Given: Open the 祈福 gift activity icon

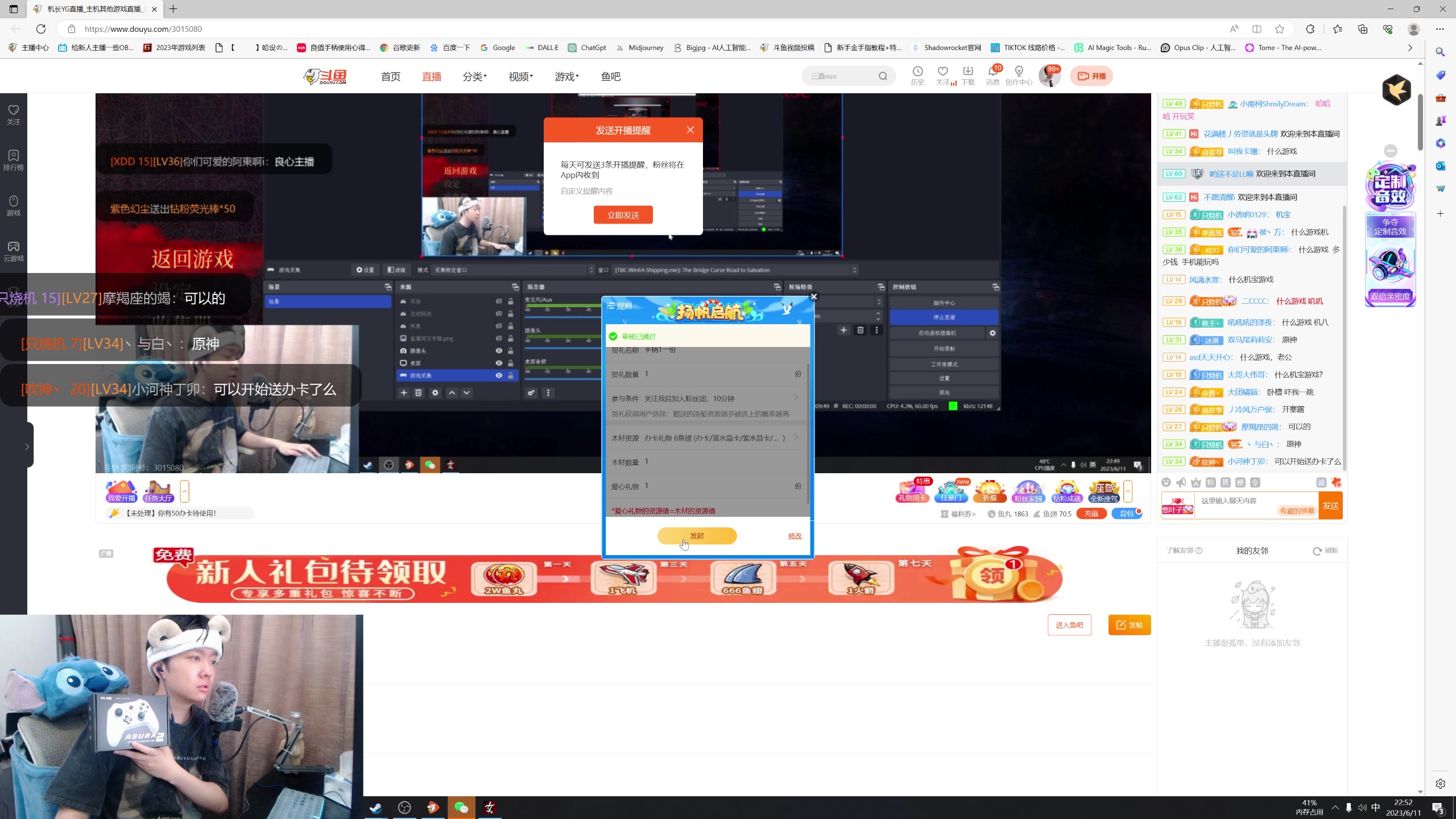Looking at the screenshot, I should click(x=990, y=491).
